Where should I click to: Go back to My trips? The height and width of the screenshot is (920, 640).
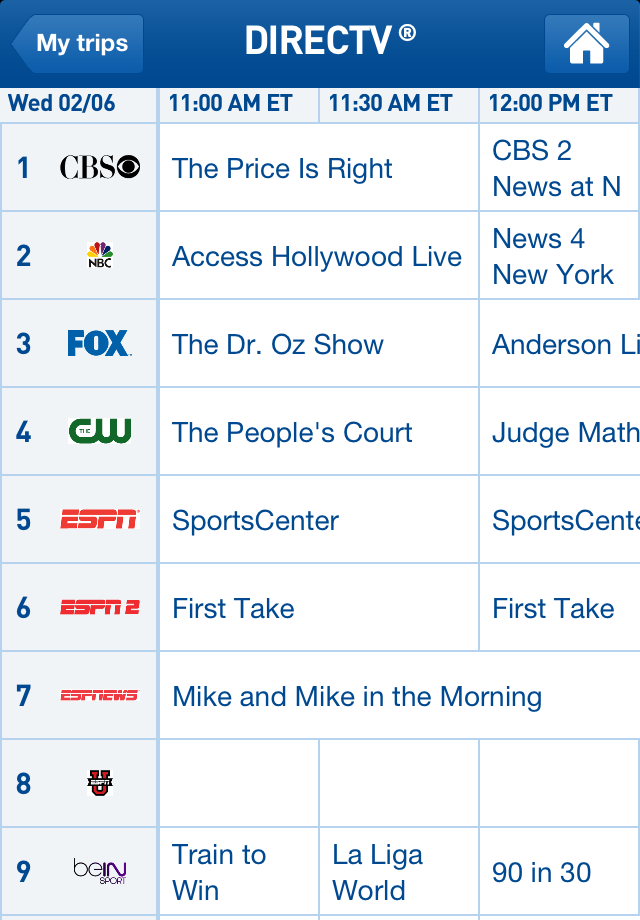(x=77, y=44)
